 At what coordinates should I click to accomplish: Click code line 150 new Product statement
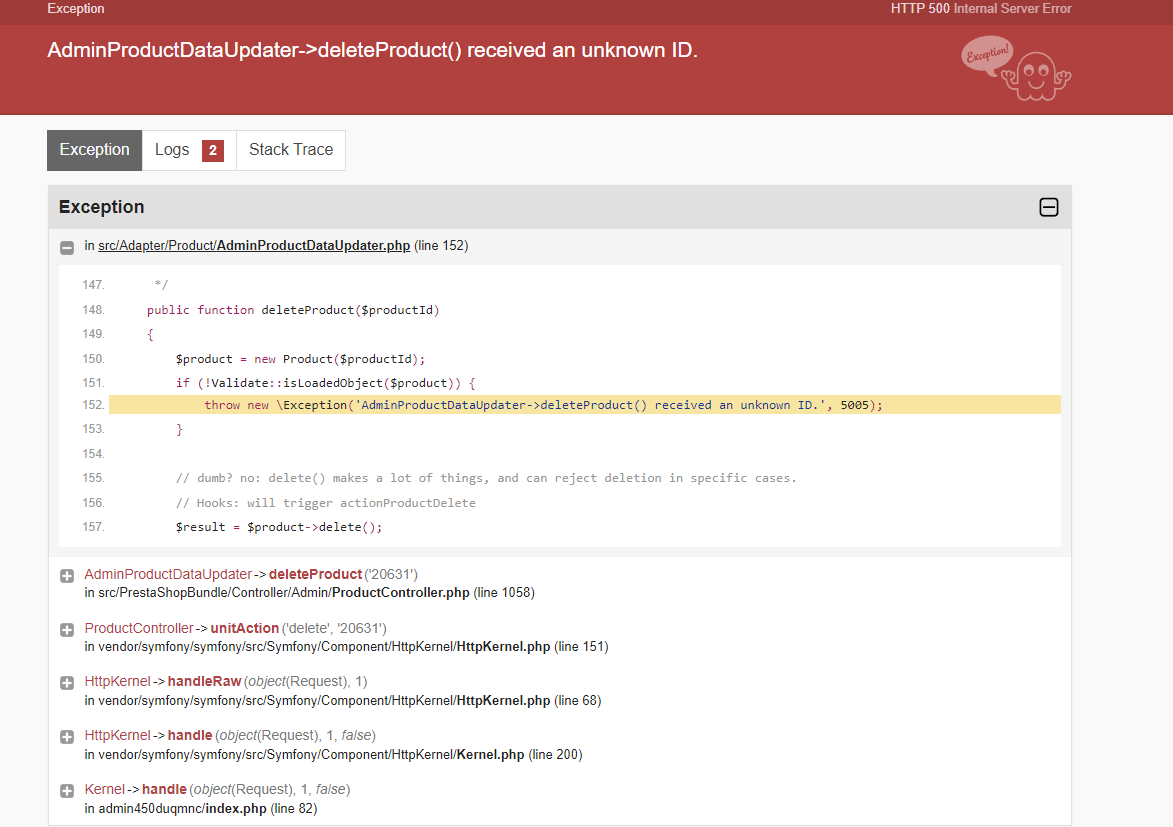(300, 359)
